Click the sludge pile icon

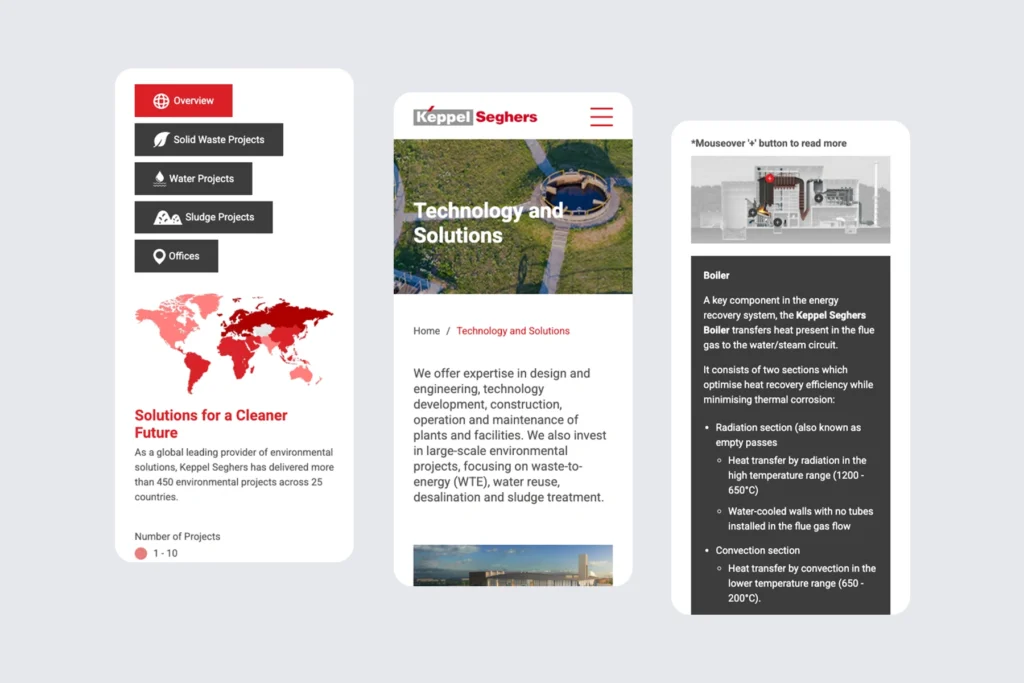tap(167, 217)
